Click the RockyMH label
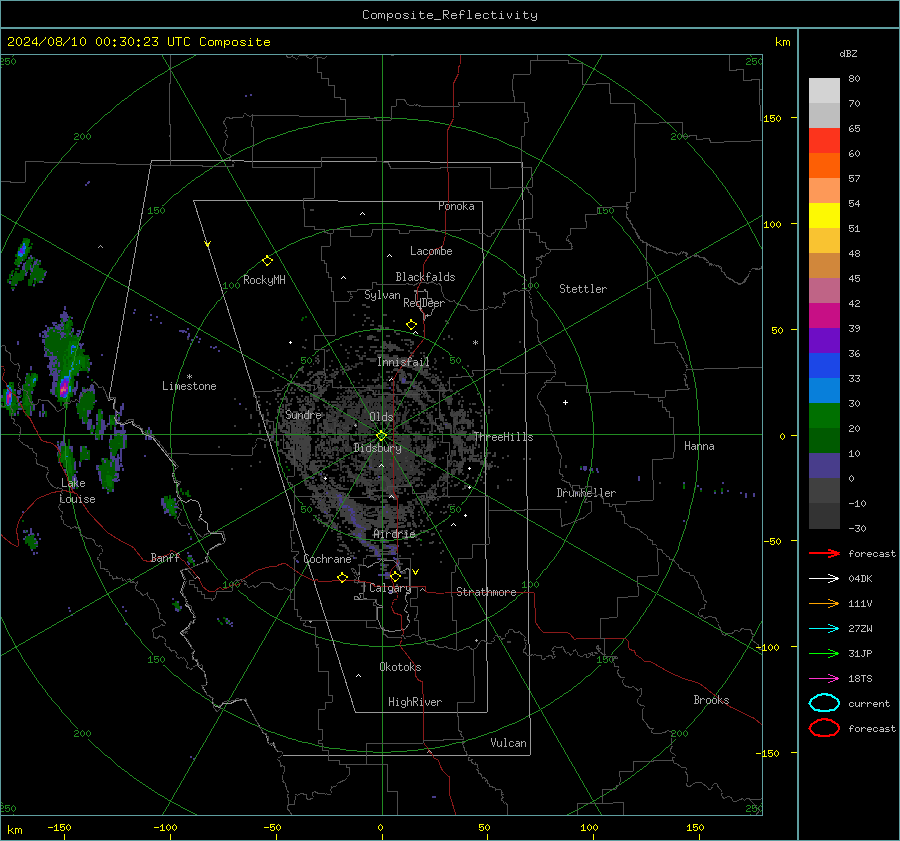 [264, 280]
